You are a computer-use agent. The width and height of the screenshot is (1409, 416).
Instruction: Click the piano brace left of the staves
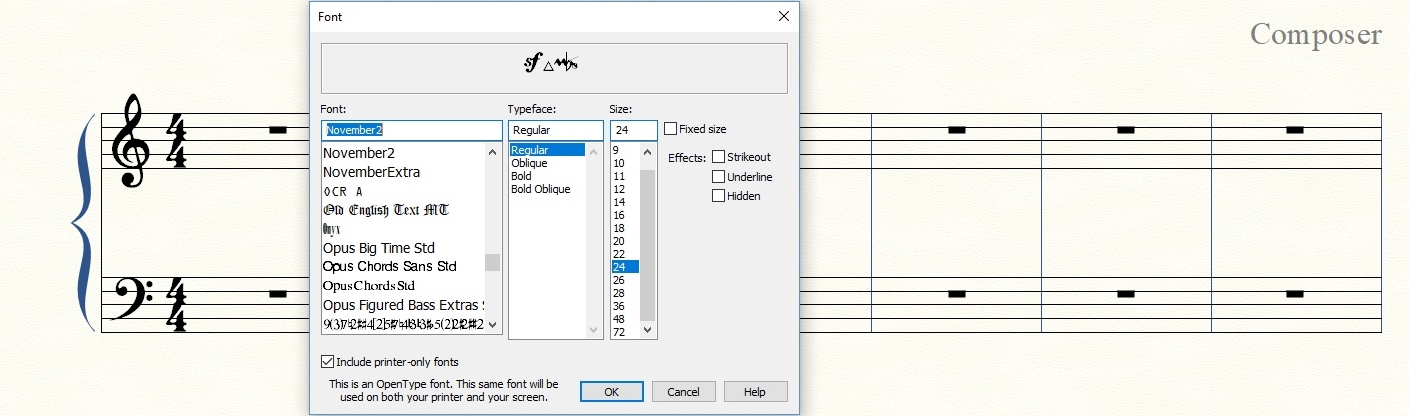point(84,222)
